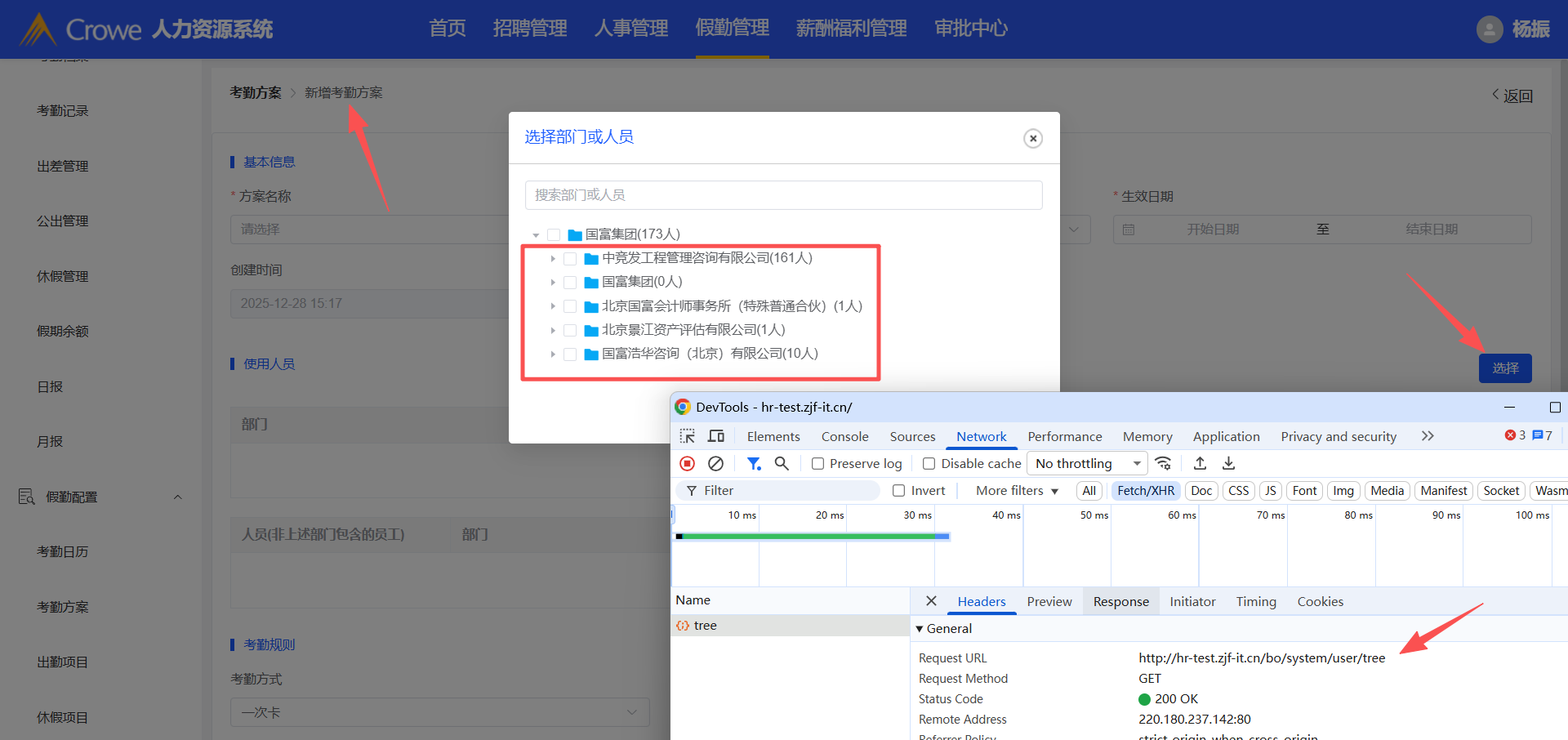Collapse the General headers section
Image resolution: width=1568 pixels, height=740 pixels.
tap(920, 629)
